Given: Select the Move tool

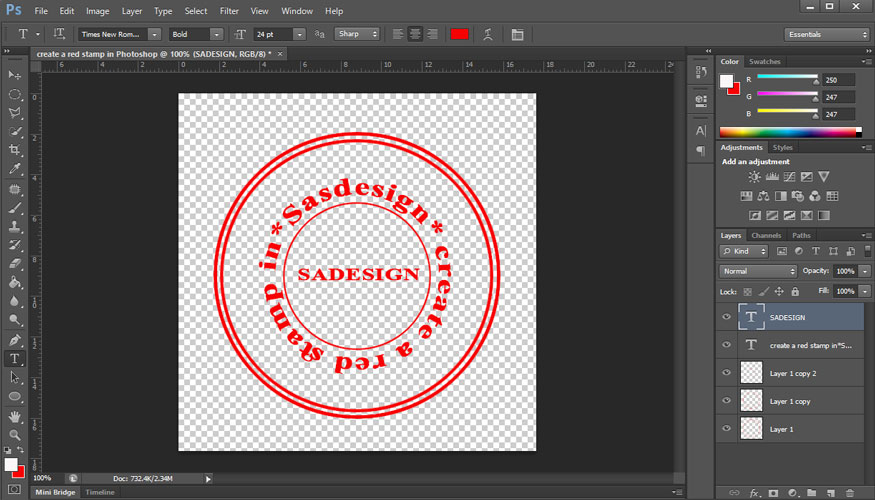Looking at the screenshot, I should click(x=15, y=75).
